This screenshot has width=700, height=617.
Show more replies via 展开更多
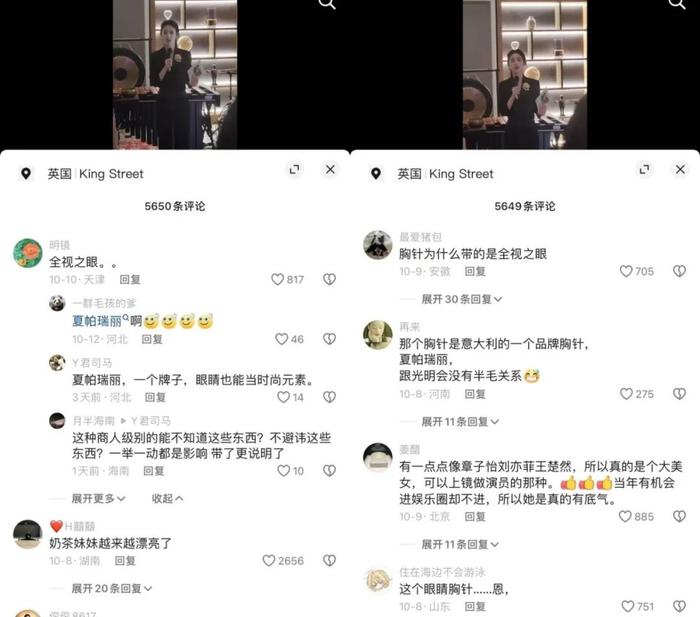point(98,498)
